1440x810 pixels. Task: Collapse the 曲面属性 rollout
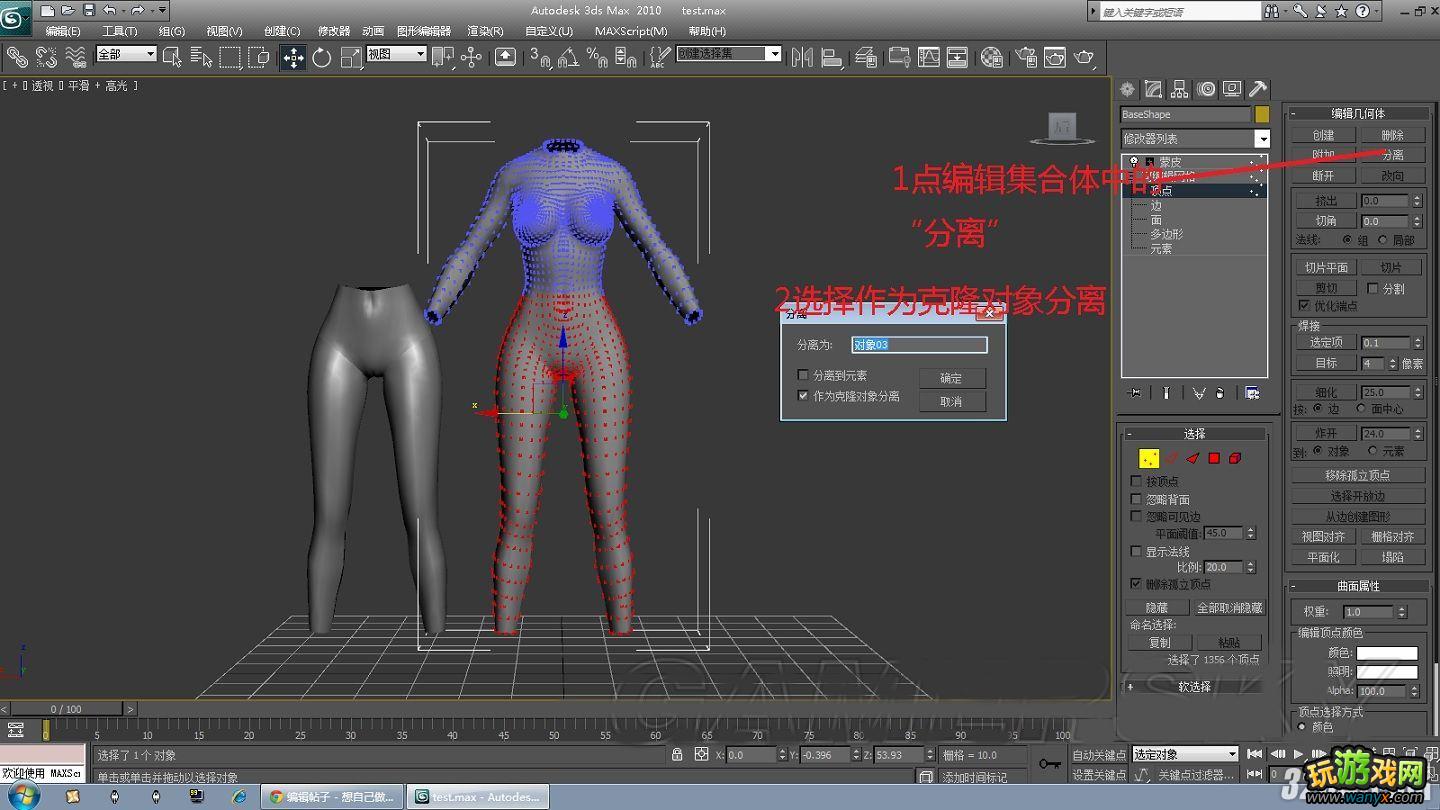click(1358, 586)
